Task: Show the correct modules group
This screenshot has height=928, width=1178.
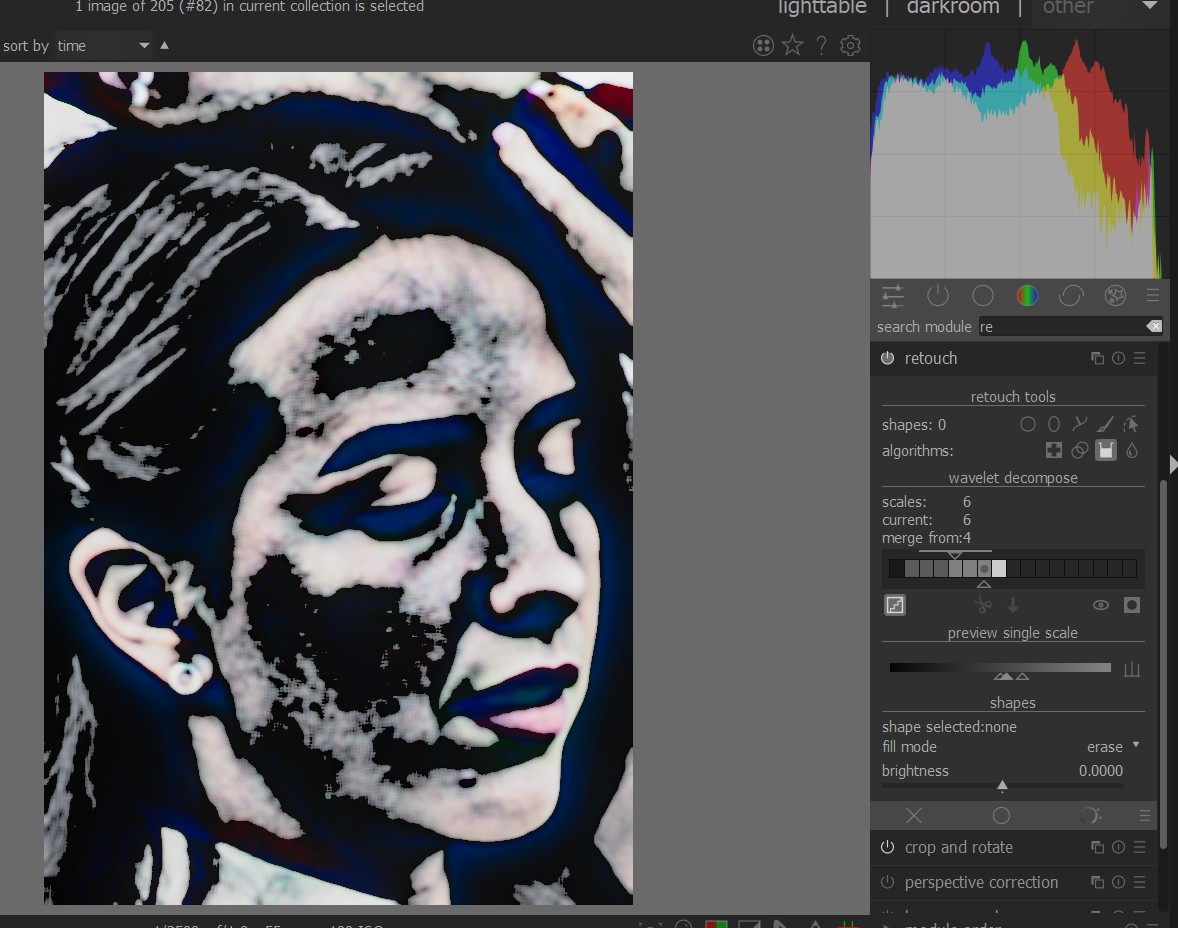Action: tap(1071, 296)
